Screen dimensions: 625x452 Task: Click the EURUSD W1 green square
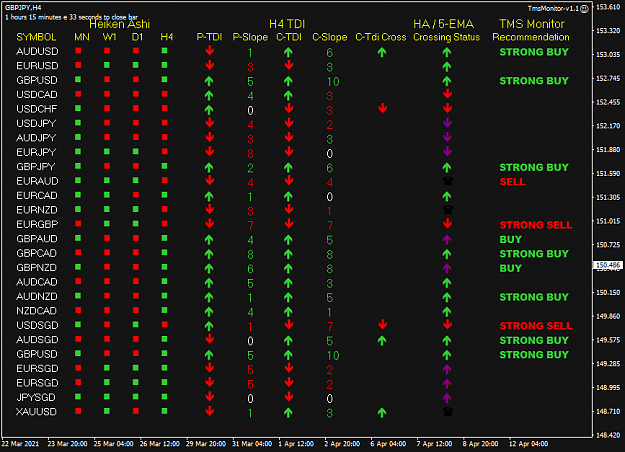pyautogui.click(x=107, y=65)
